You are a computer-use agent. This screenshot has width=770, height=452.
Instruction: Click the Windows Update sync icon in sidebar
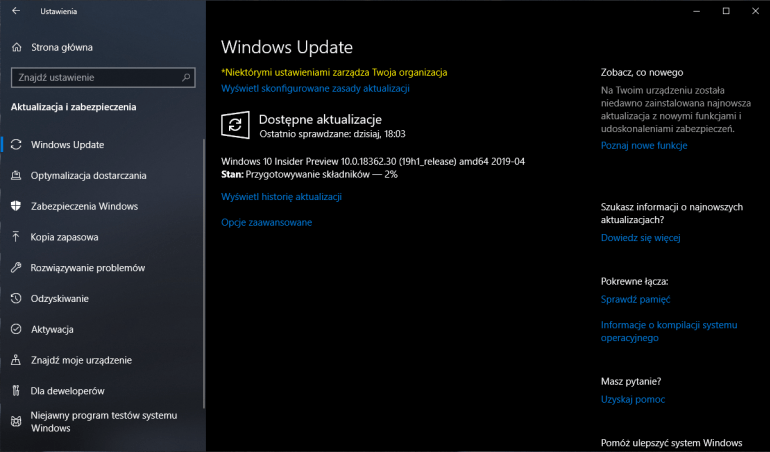[x=16, y=144]
